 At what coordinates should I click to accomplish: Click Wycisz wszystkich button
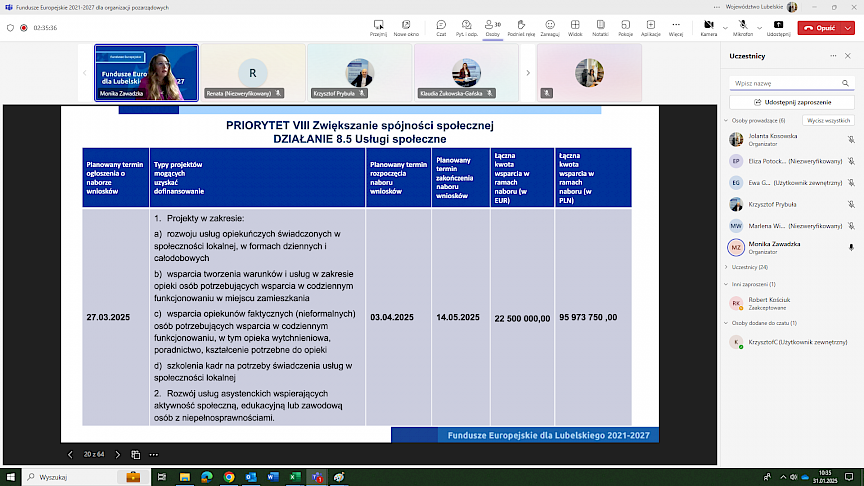[x=828, y=120]
